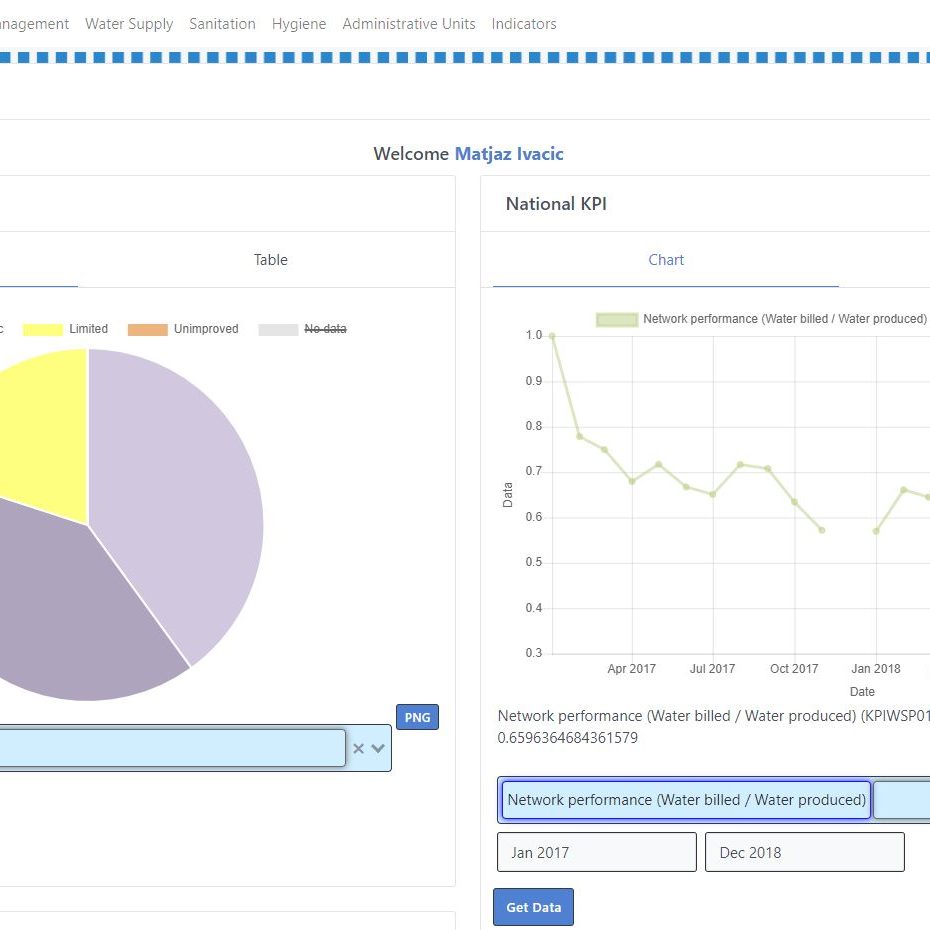Open the Matjaz Ivacic user profile link
The image size is (930, 930).
coord(509,154)
